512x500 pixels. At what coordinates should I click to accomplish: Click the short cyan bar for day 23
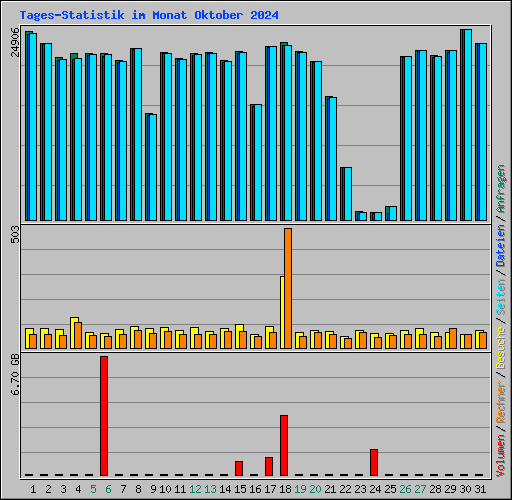click(x=363, y=217)
